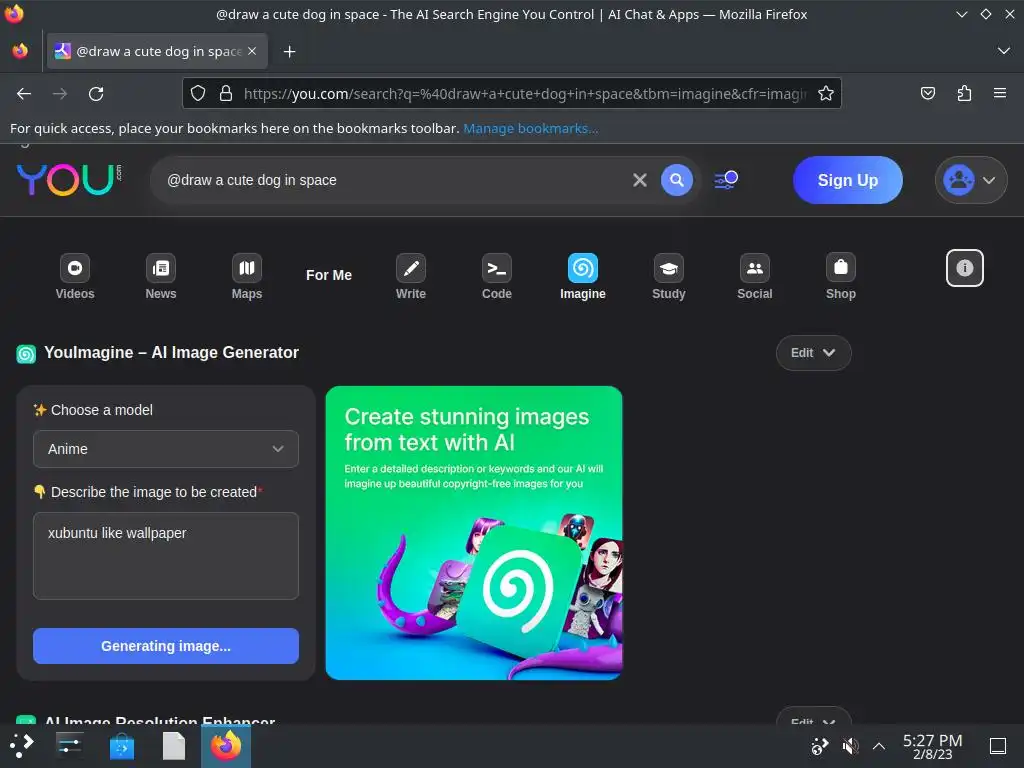
Task: Open the Social app
Action: (754, 276)
